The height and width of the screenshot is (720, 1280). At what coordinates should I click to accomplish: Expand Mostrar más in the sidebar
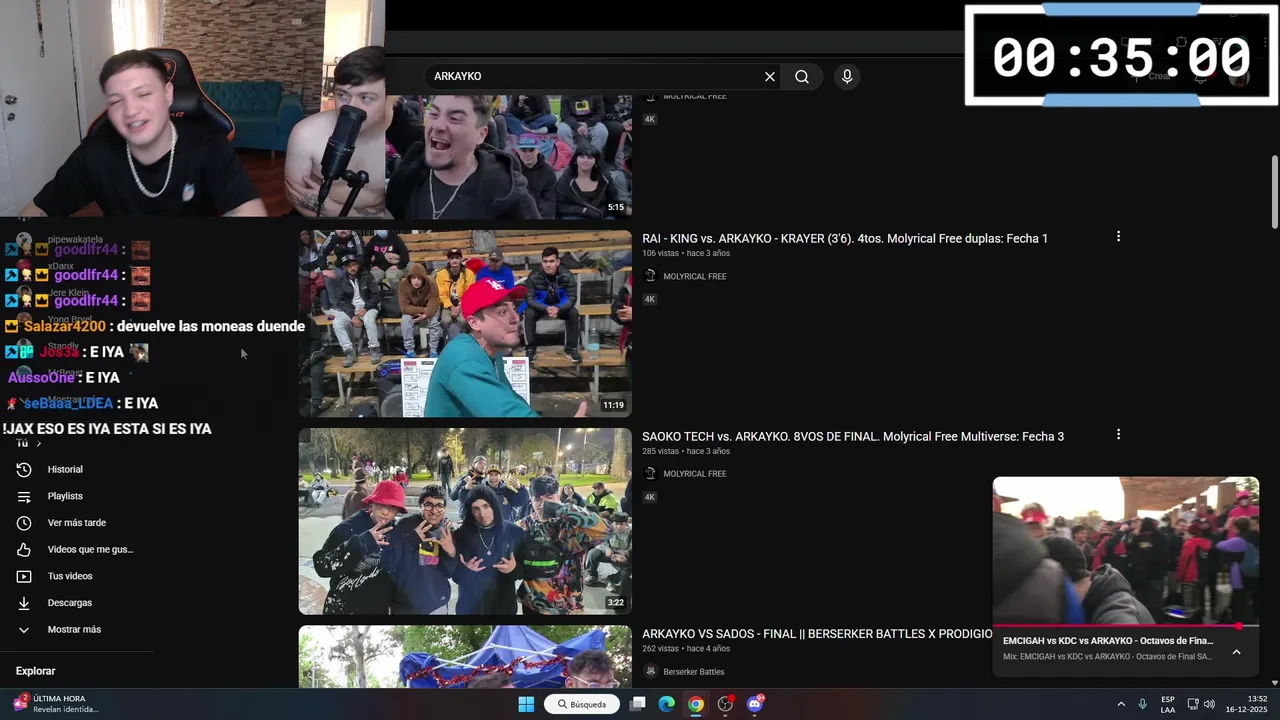(74, 629)
